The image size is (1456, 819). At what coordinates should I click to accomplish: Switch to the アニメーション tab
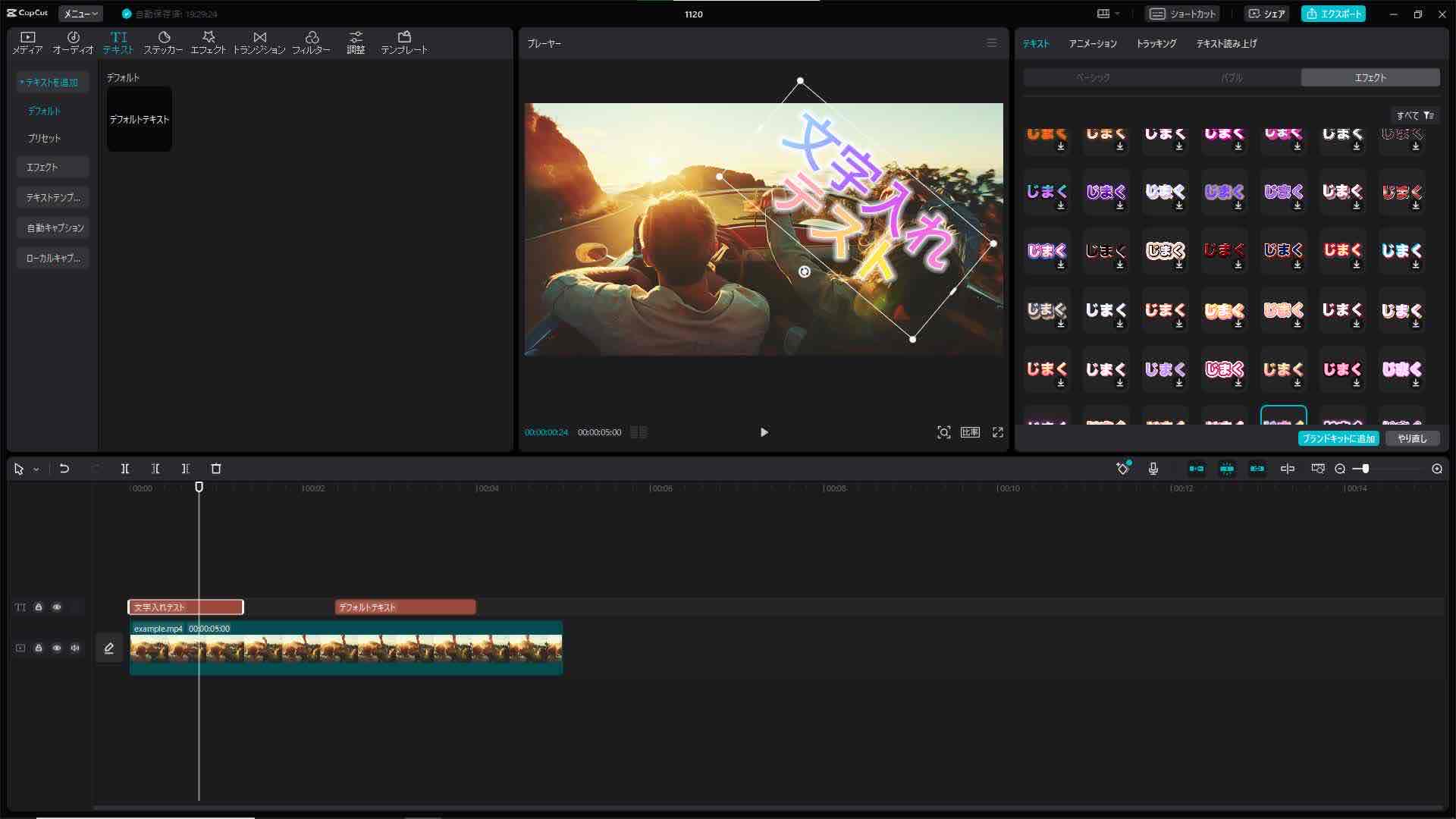1093,44
